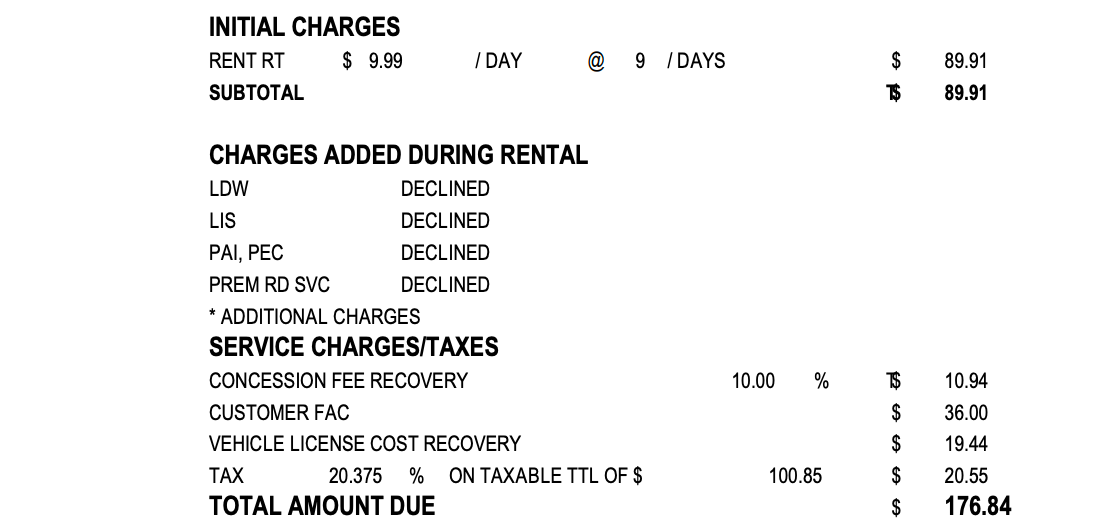Select the SUBTOTAL label
Viewport: 1114px width, 528px height.
256,93
